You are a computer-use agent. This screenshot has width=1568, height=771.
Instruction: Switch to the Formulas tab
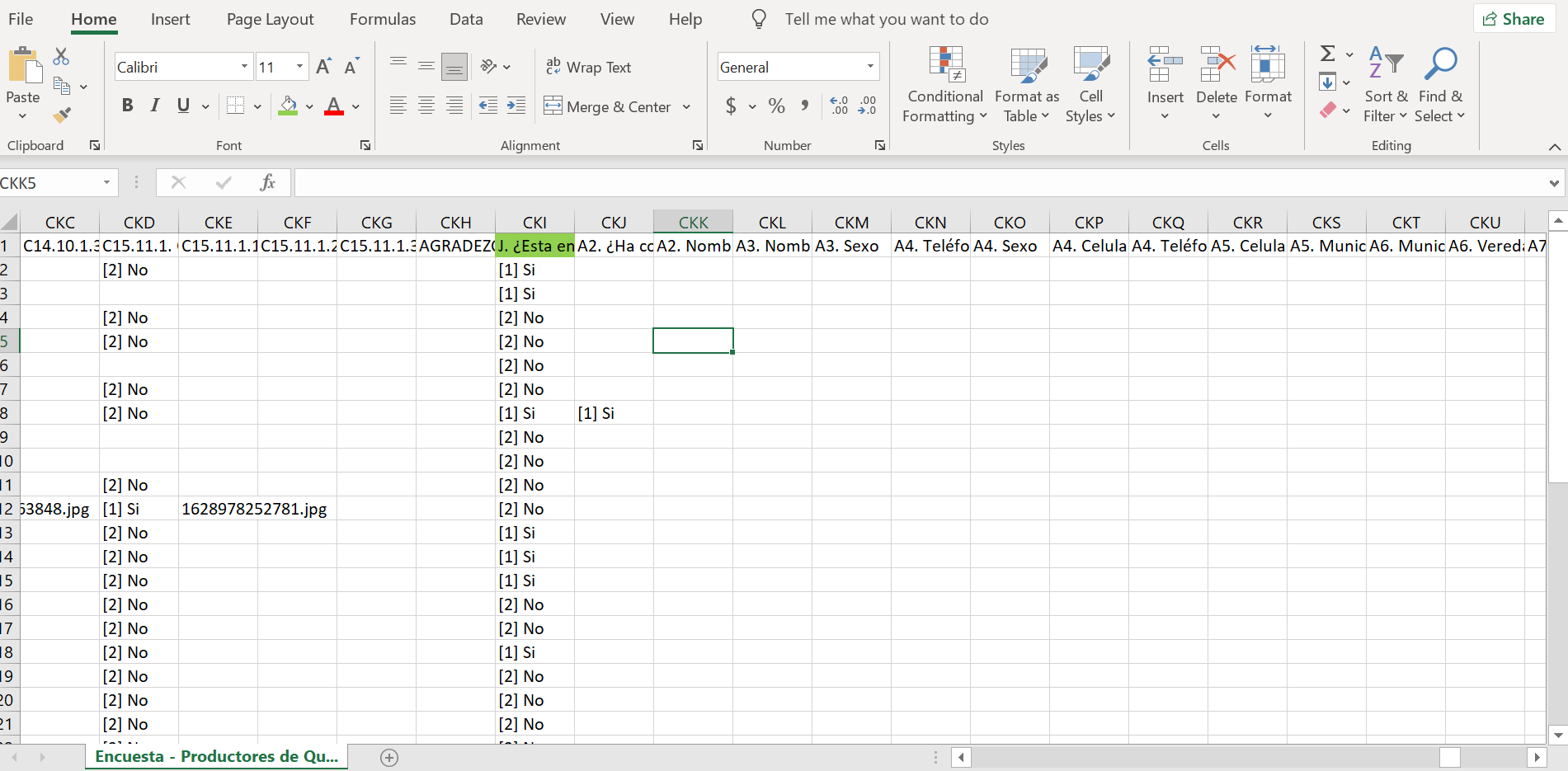tap(382, 20)
